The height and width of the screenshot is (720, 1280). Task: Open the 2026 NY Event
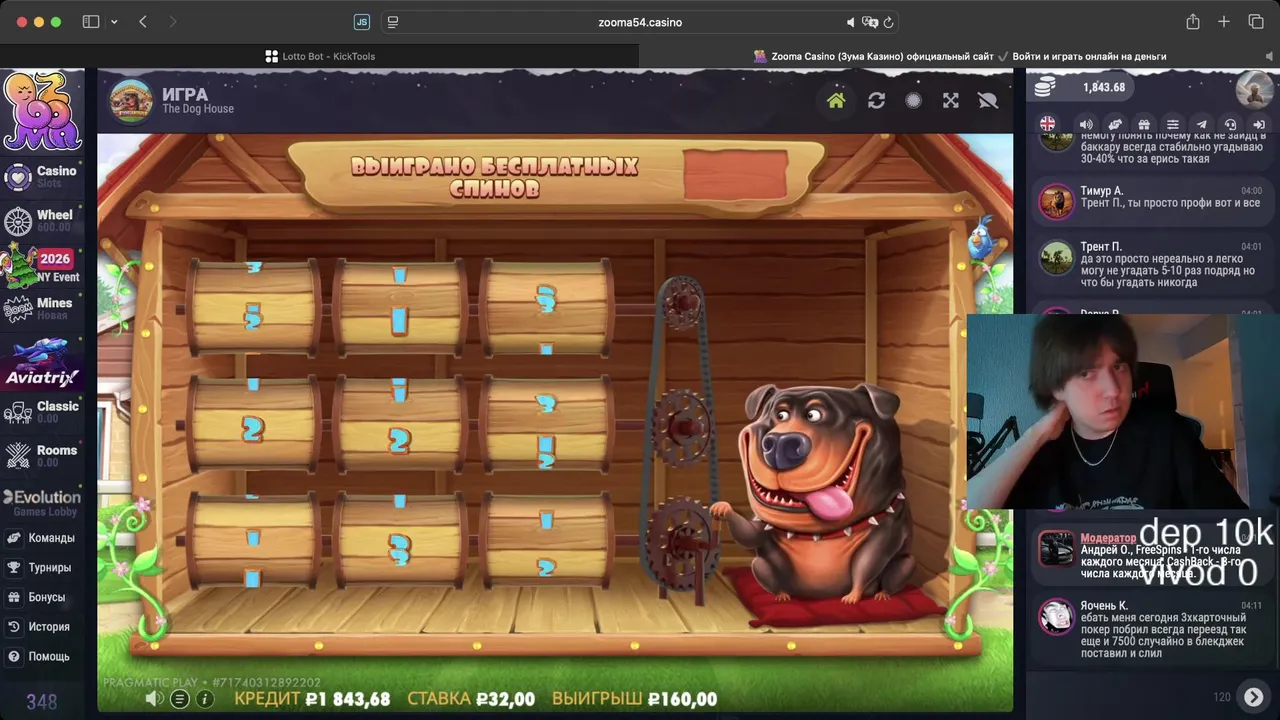42,265
